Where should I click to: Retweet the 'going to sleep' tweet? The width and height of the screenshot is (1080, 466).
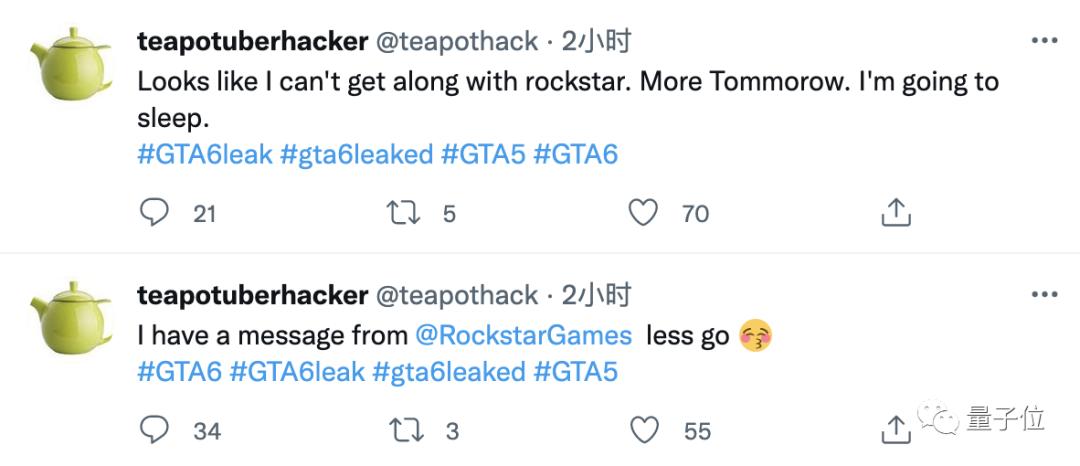pyautogui.click(x=404, y=213)
